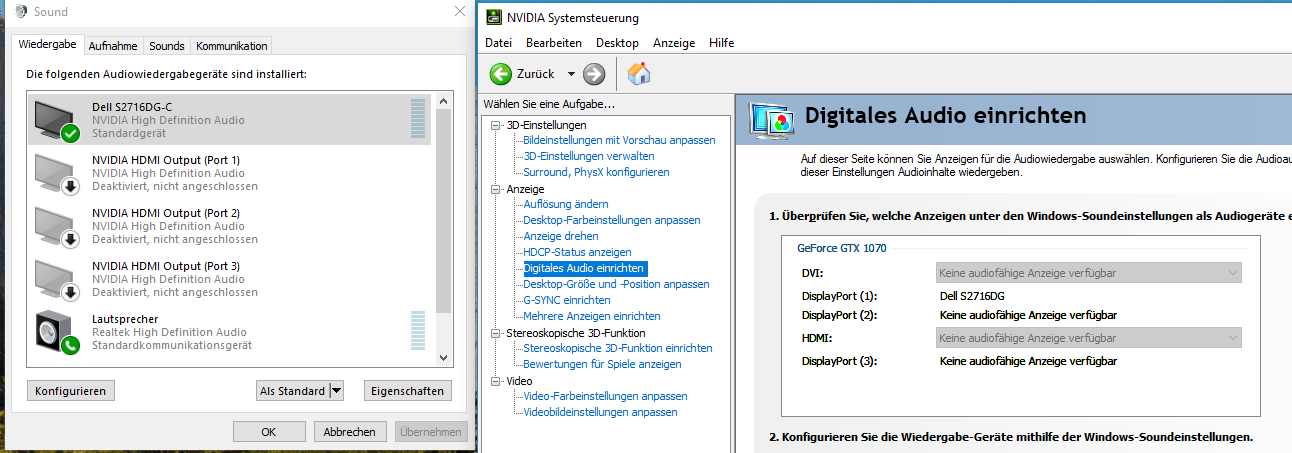1292x453 pixels.
Task: Go to the NVIDIA home page icon
Action: (x=638, y=73)
